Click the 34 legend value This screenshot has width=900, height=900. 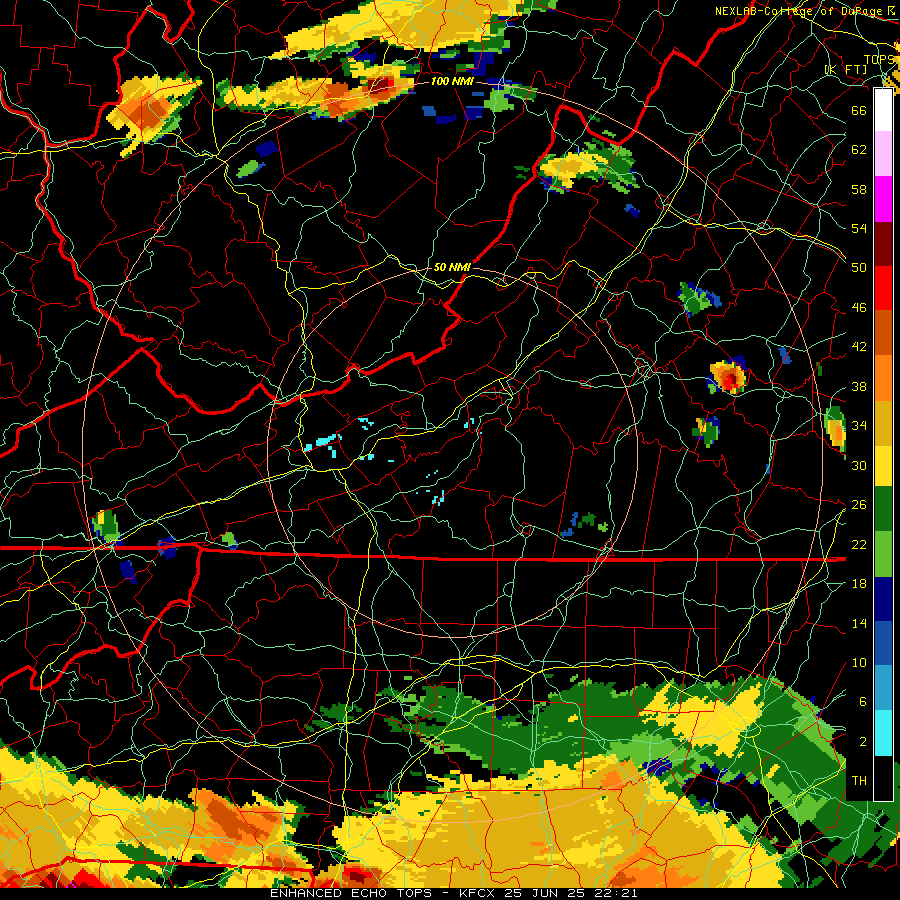click(859, 425)
